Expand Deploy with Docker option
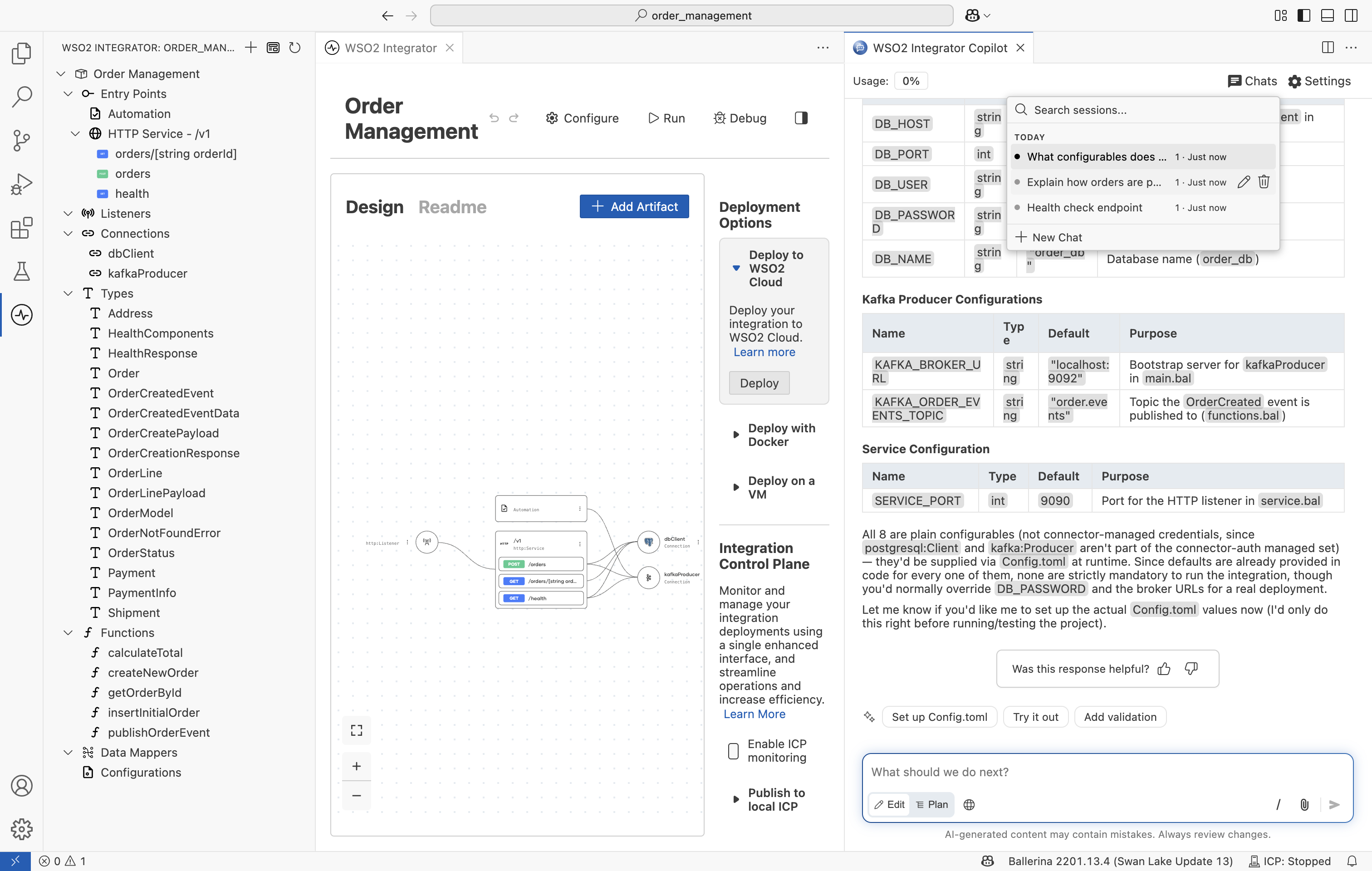1372x871 pixels. tap(774, 435)
